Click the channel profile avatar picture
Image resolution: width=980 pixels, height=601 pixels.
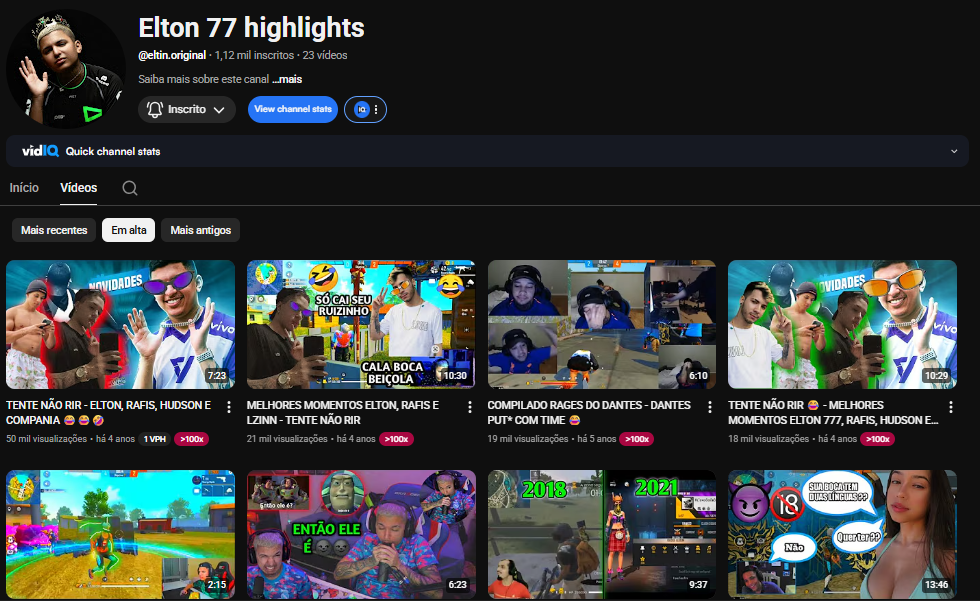(x=65, y=69)
